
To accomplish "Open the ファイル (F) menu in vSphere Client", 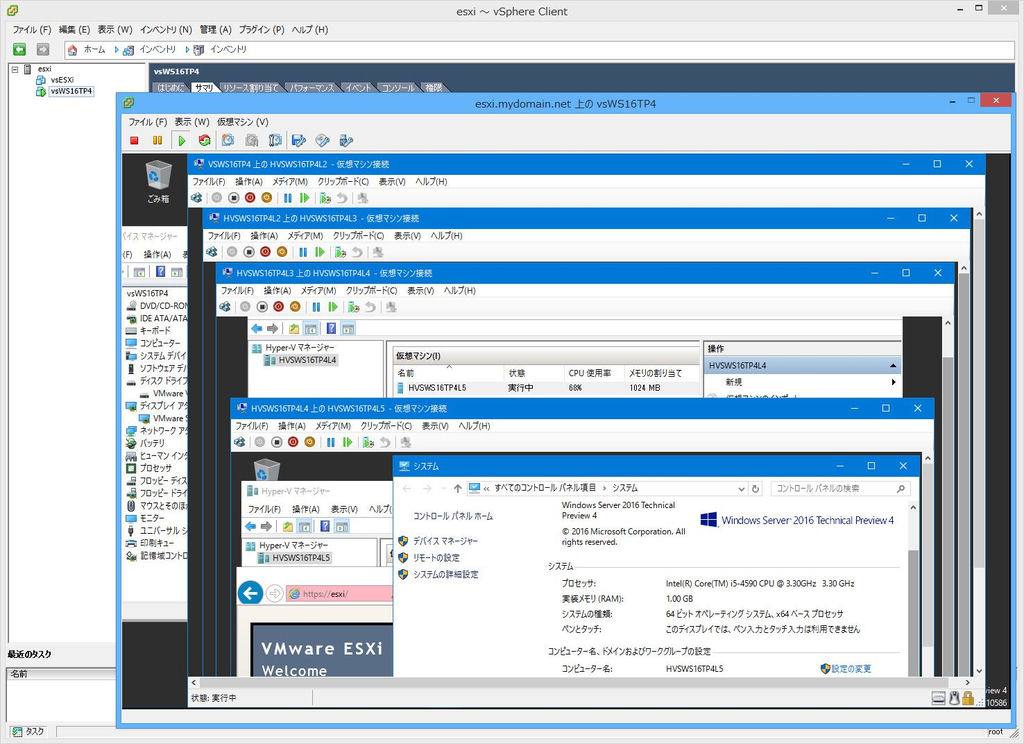I will (x=32, y=29).
